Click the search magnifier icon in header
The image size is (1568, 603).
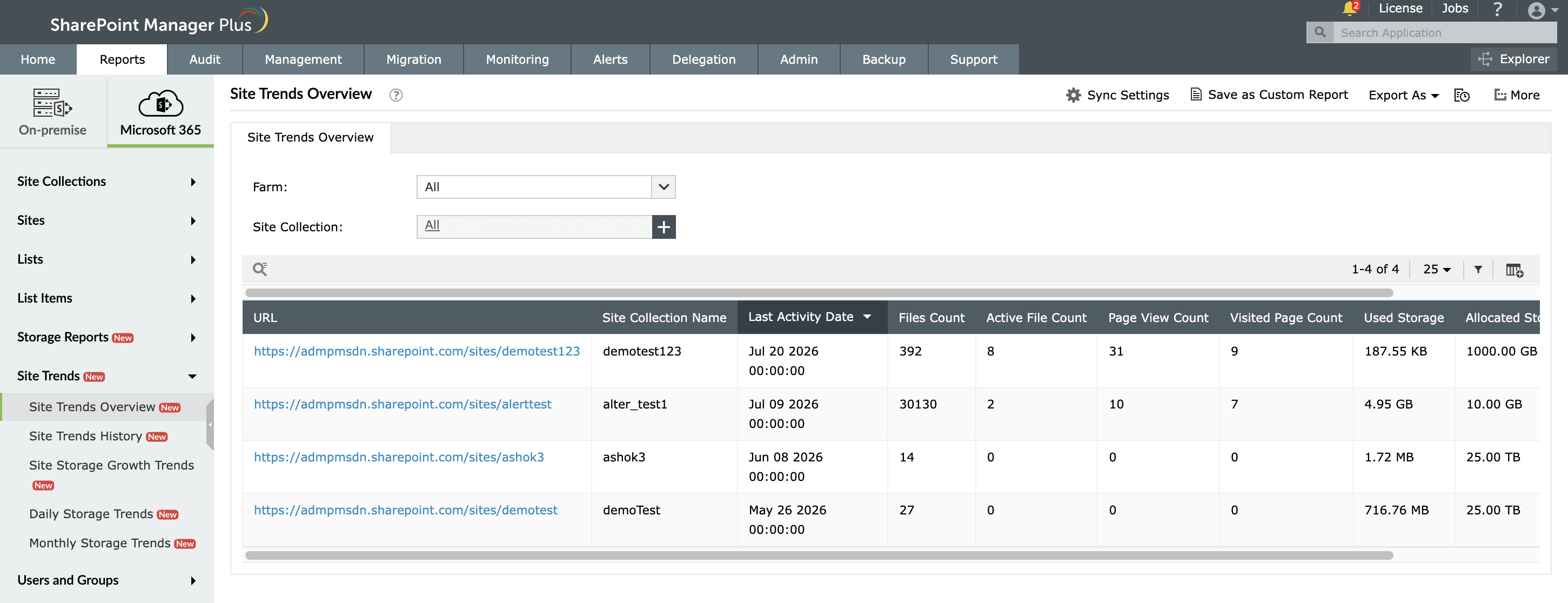tap(1319, 33)
